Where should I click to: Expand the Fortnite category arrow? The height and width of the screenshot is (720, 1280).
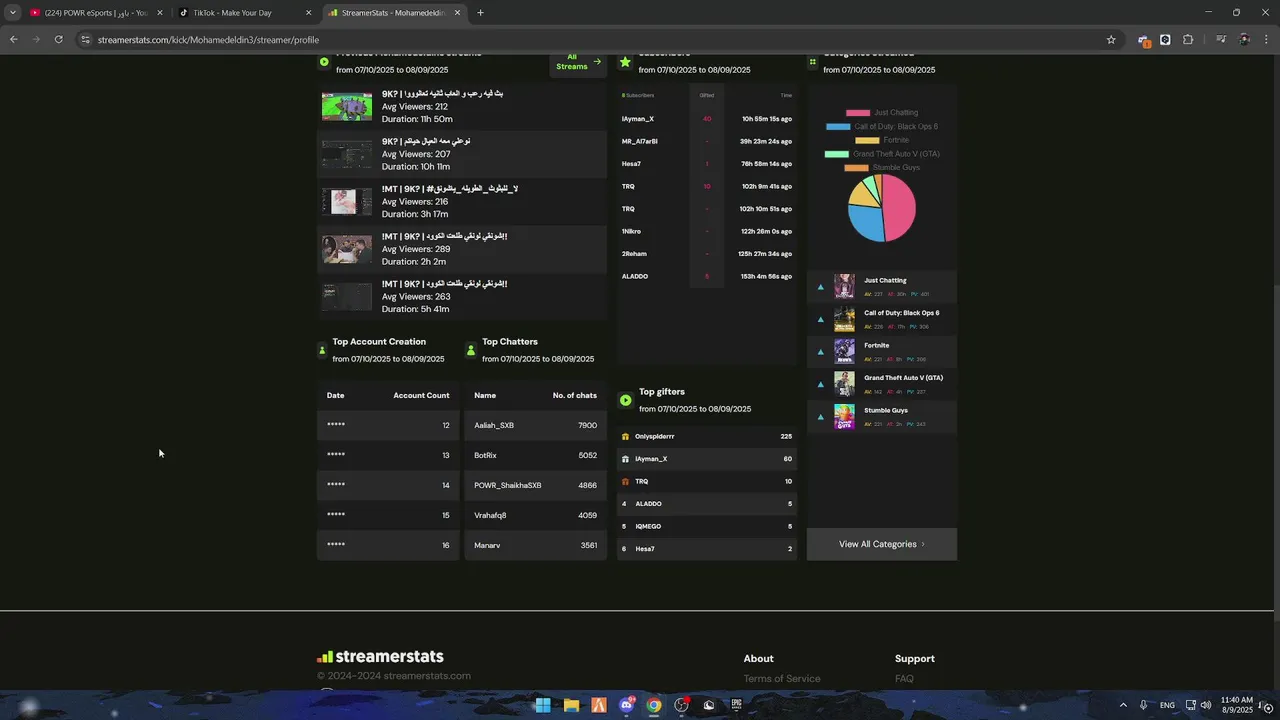[821, 352]
